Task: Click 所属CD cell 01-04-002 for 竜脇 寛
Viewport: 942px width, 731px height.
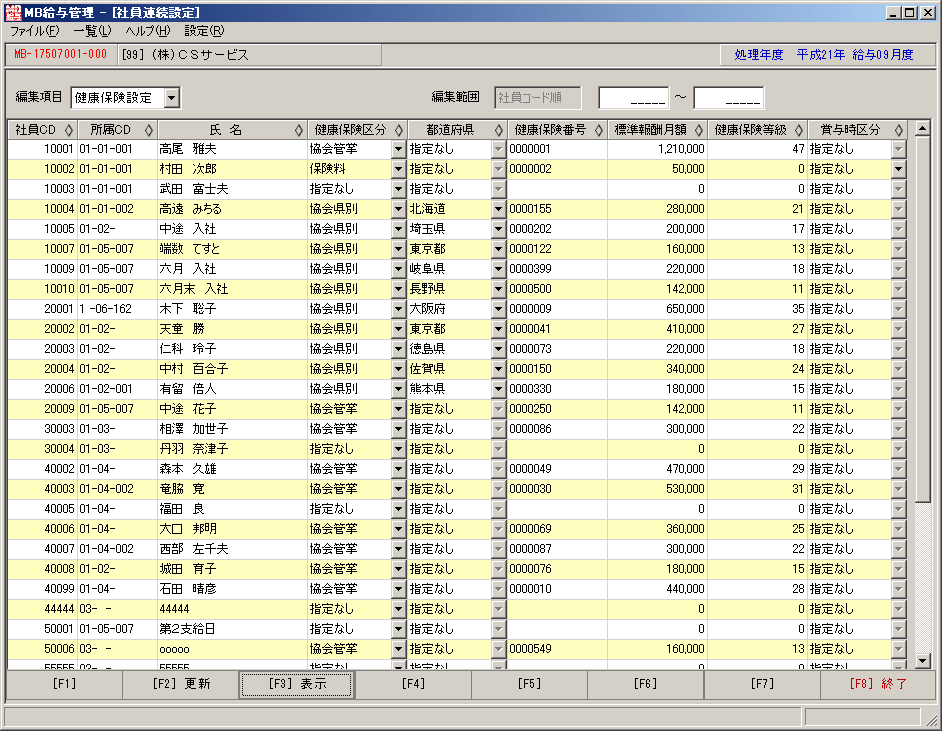Action: tap(117, 489)
